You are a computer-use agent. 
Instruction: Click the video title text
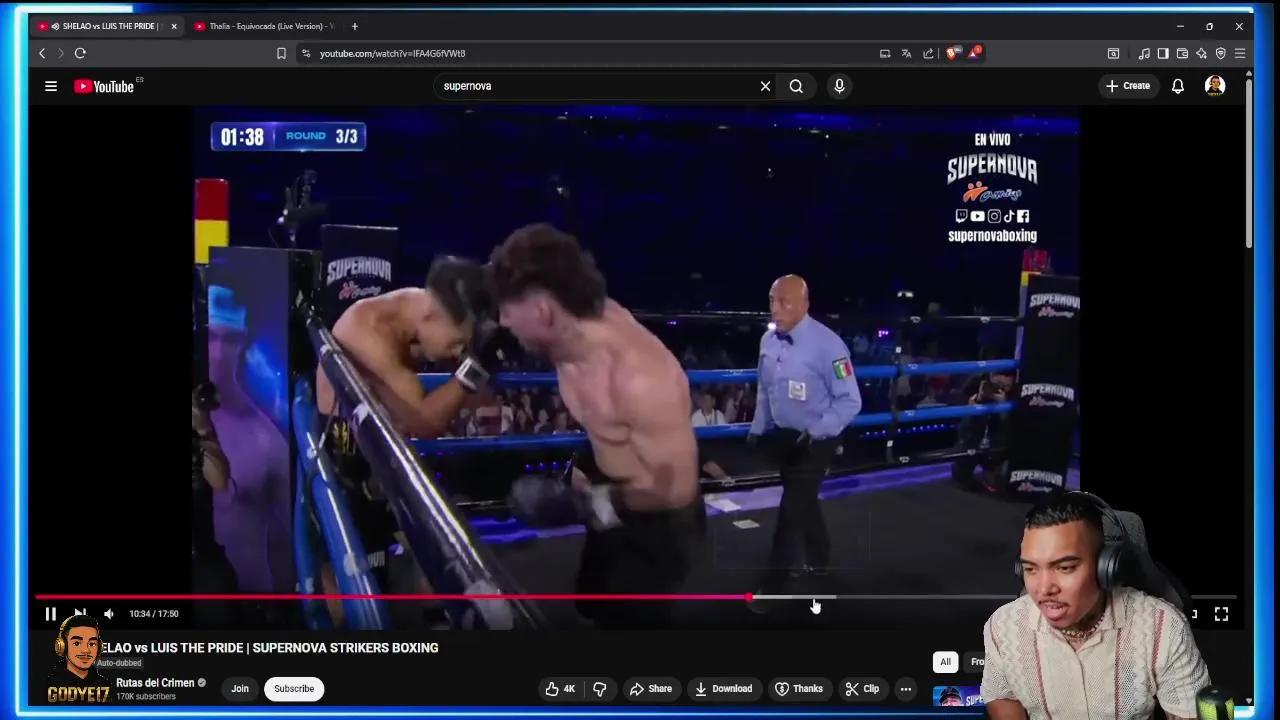pyautogui.click(x=269, y=648)
